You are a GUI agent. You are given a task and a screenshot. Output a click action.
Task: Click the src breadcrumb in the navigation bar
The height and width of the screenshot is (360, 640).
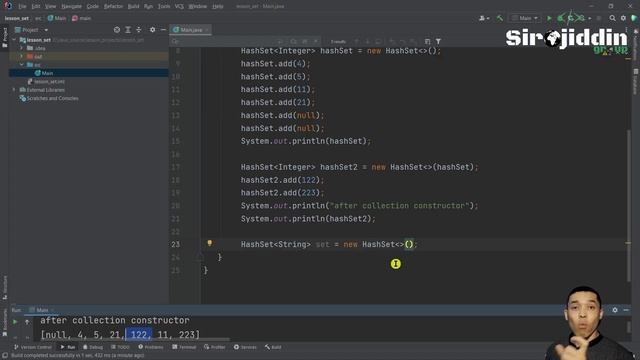click(38, 18)
